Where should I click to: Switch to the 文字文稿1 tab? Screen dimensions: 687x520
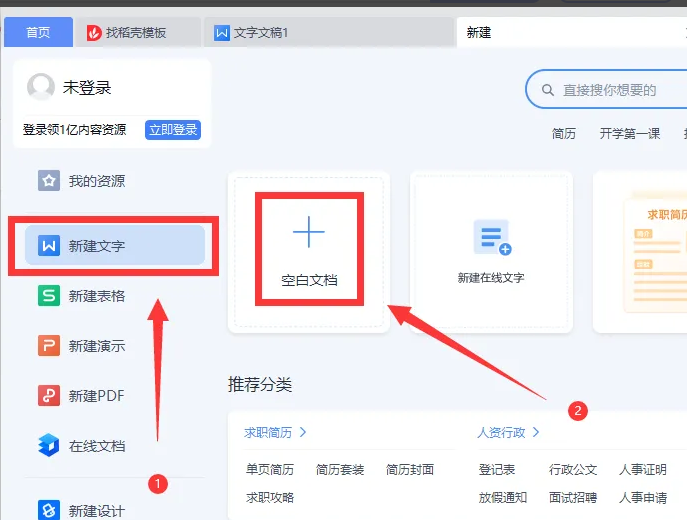(329, 32)
